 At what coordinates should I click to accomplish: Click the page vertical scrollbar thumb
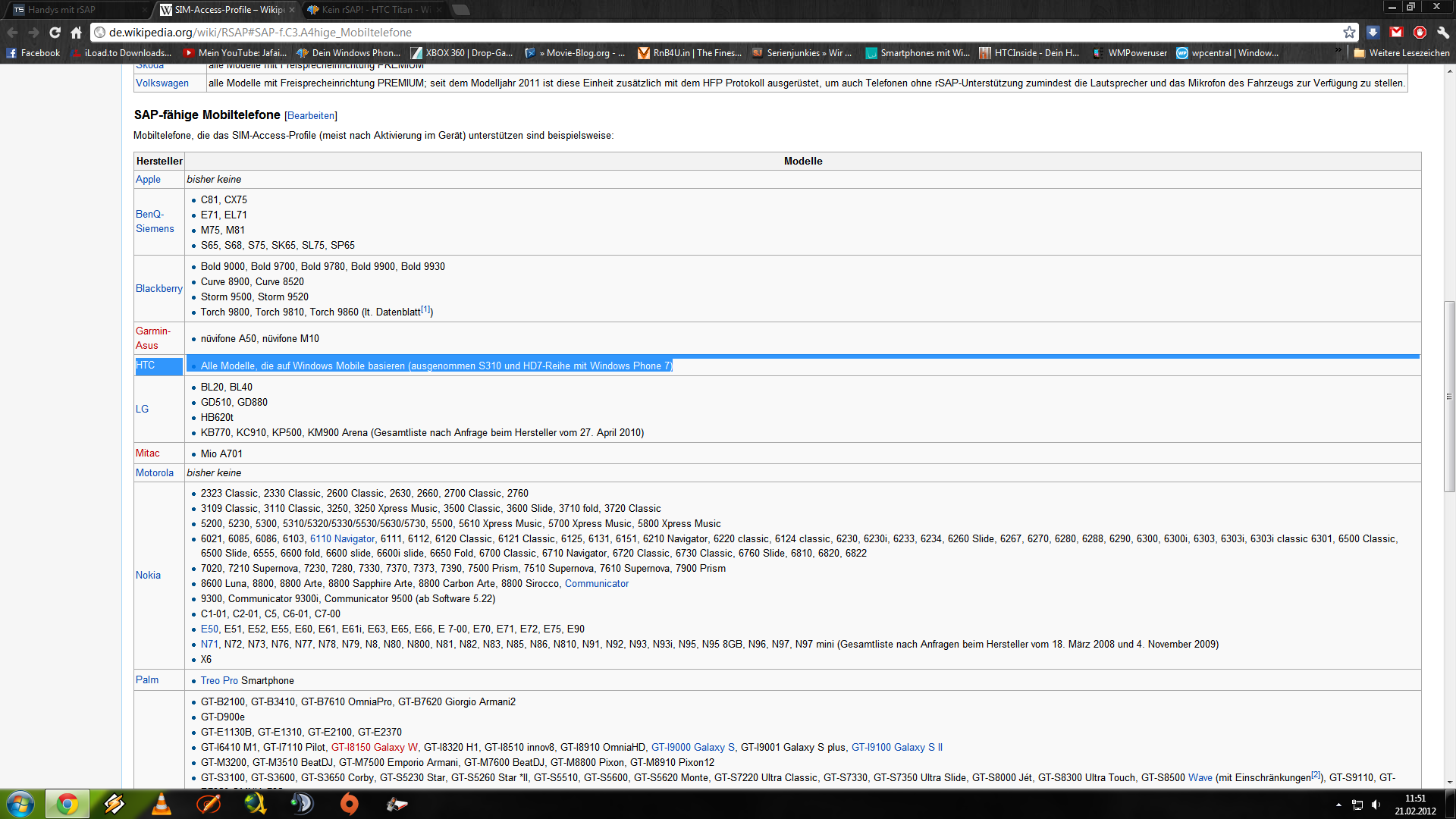pyautogui.click(x=1449, y=397)
